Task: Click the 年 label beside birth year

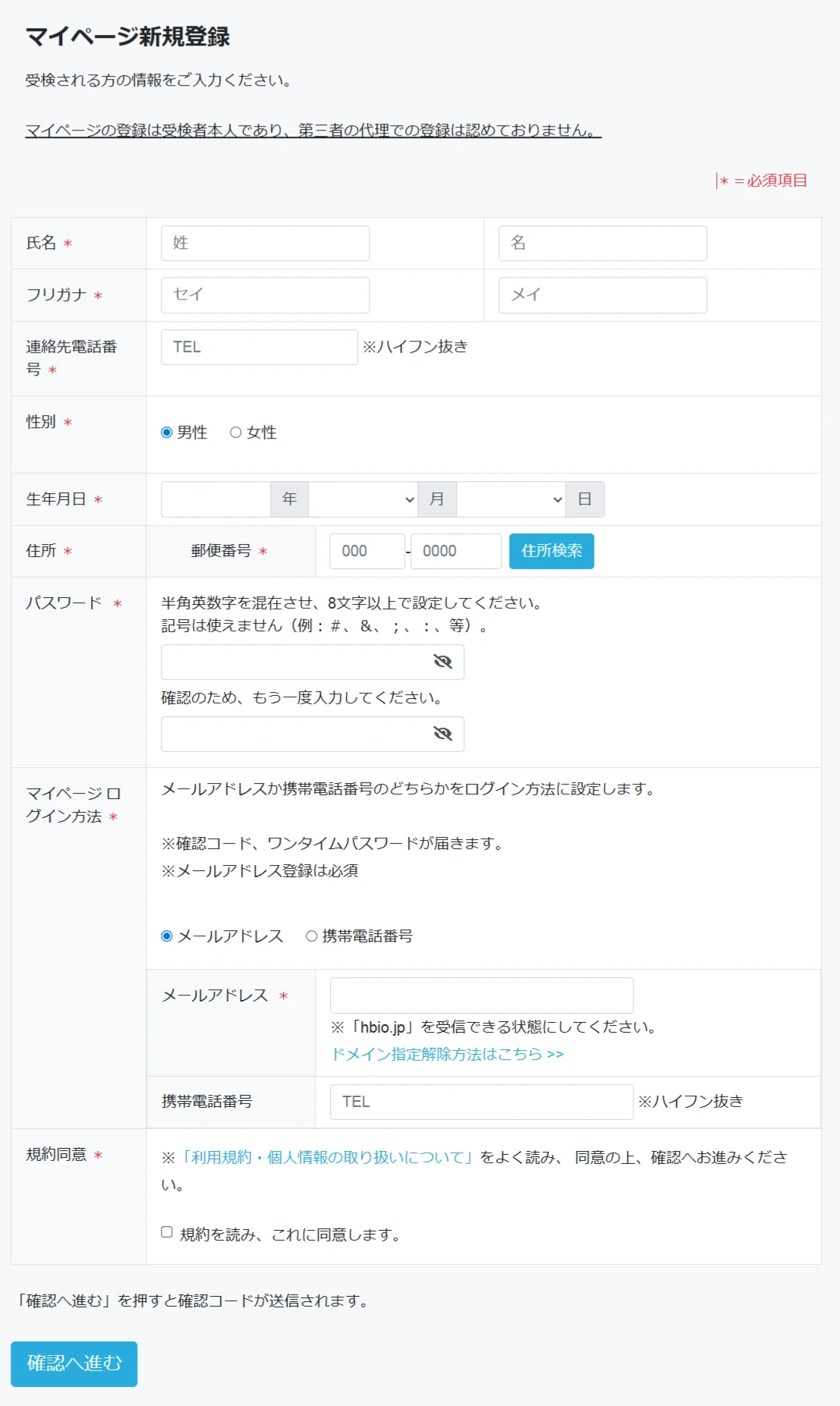Action: click(x=289, y=499)
